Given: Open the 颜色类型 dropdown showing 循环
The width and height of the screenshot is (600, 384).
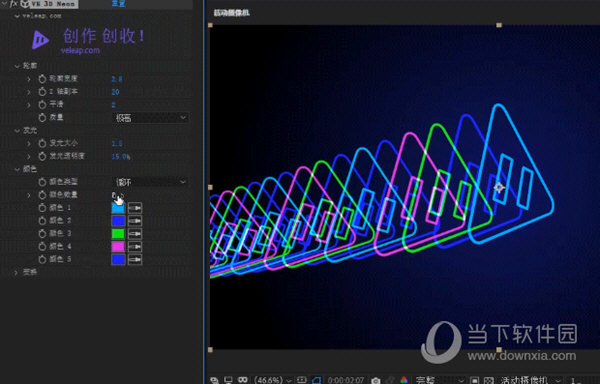Looking at the screenshot, I should pos(150,182).
